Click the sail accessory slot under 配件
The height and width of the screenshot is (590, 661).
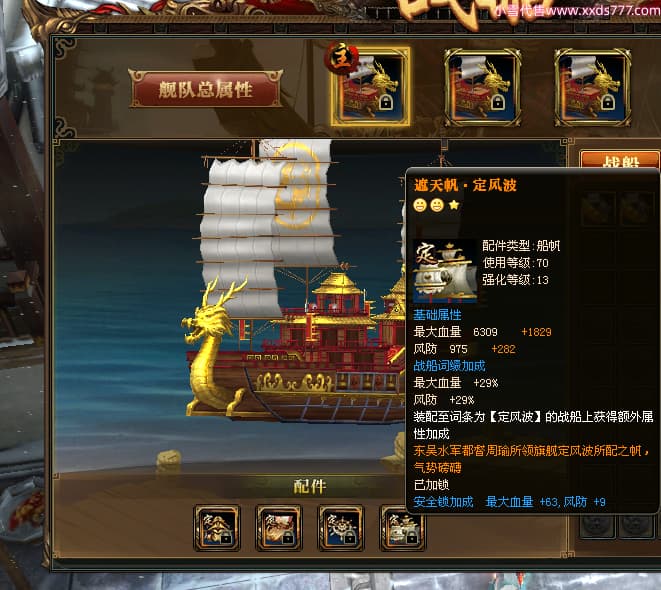(403, 528)
